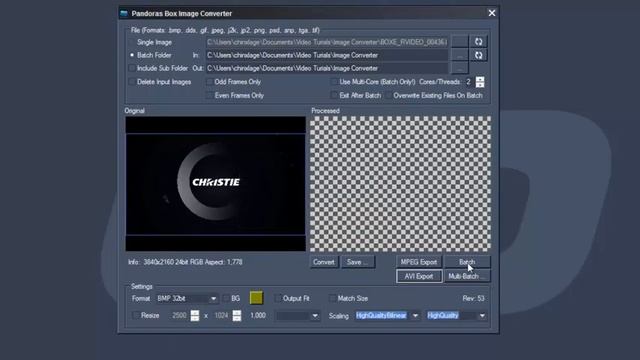Click the Convert button
This screenshot has height=360, width=640.
pyautogui.click(x=324, y=262)
